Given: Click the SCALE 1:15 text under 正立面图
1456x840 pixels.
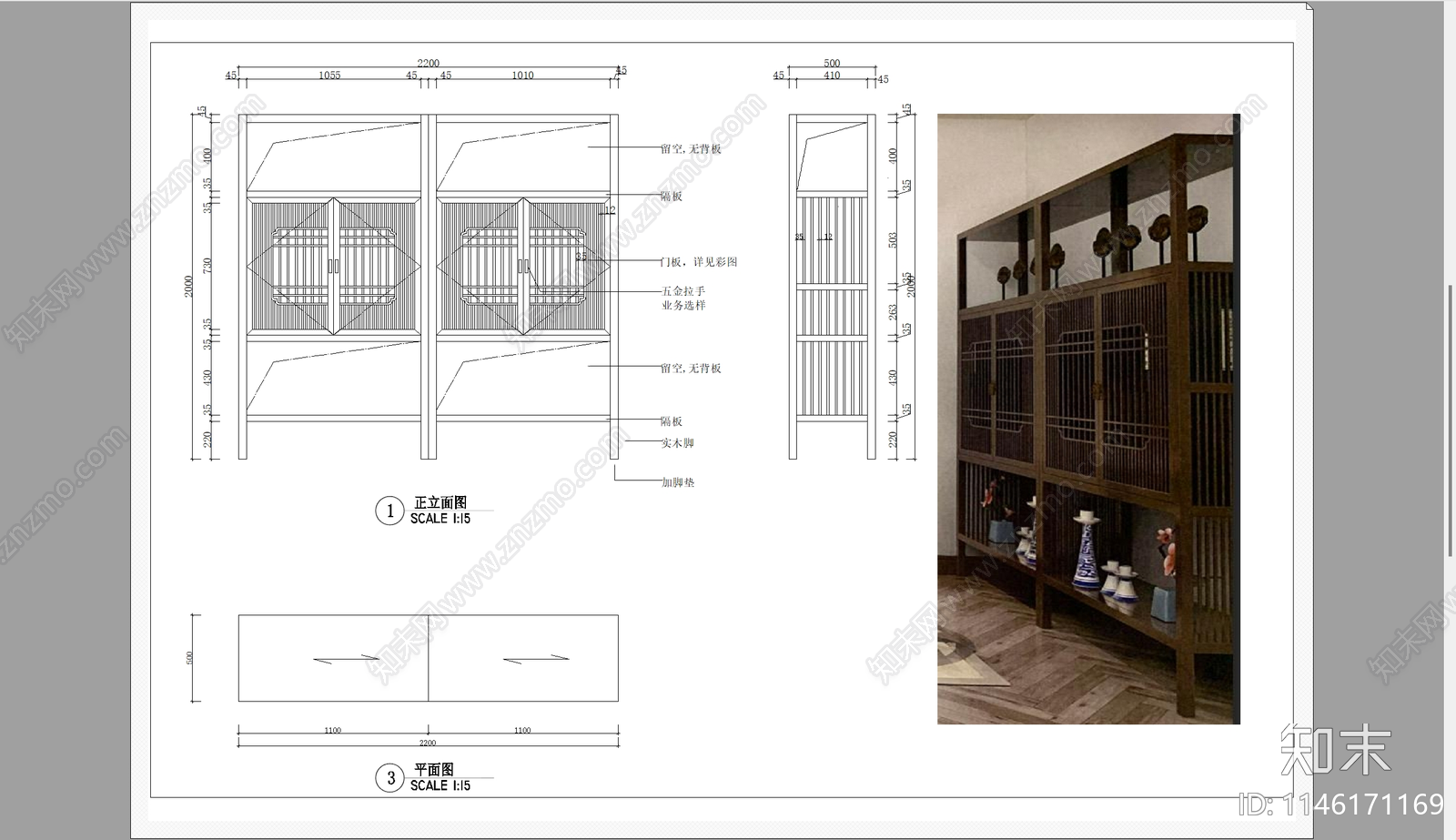Looking at the screenshot, I should 440,519.
